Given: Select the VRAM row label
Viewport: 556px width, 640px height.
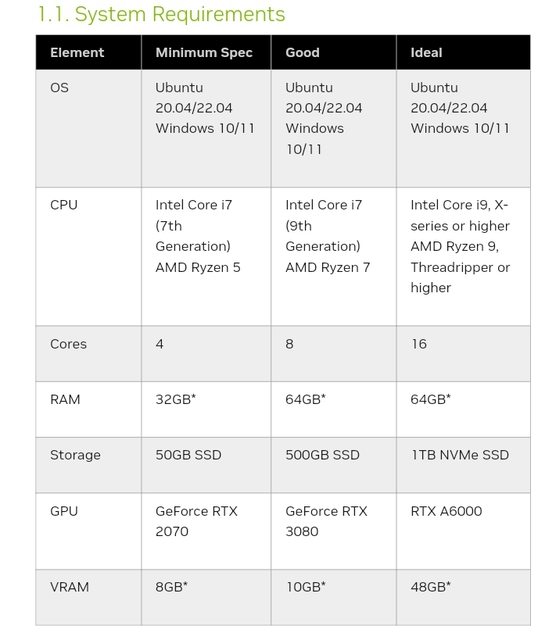Looking at the screenshot, I should click(69, 587).
